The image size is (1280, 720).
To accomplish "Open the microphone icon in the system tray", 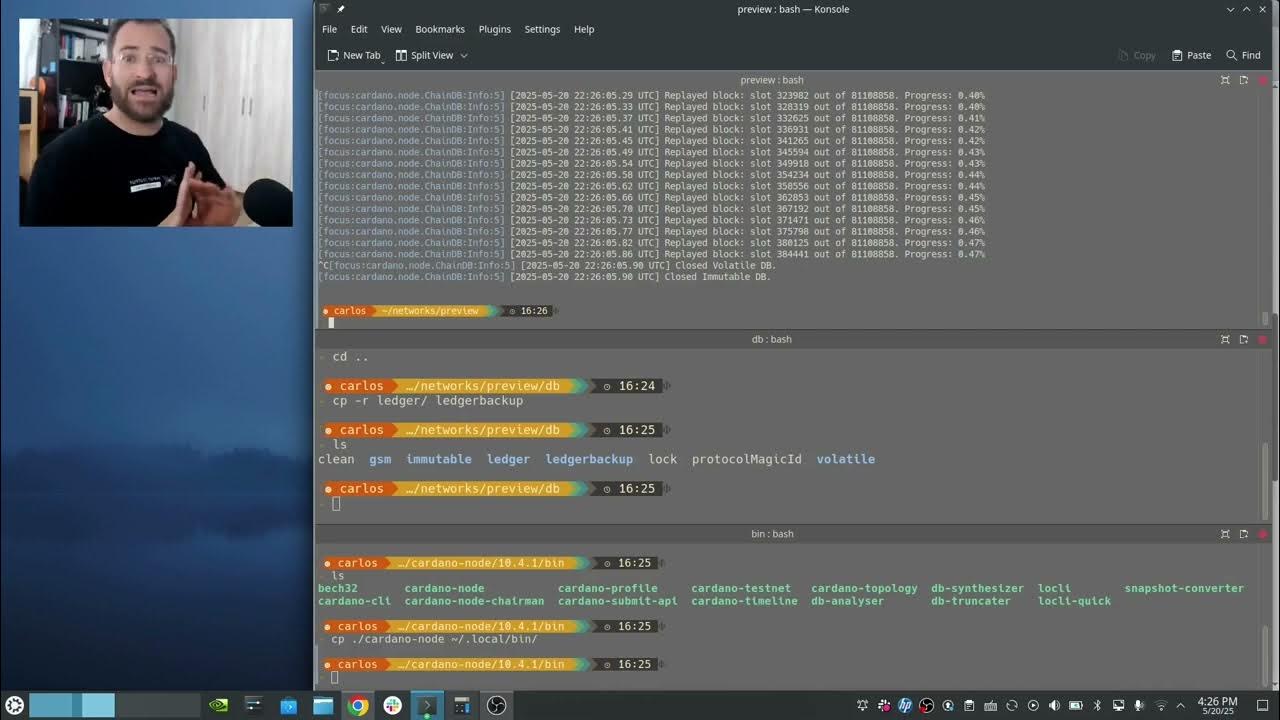I will [x=1139, y=705].
